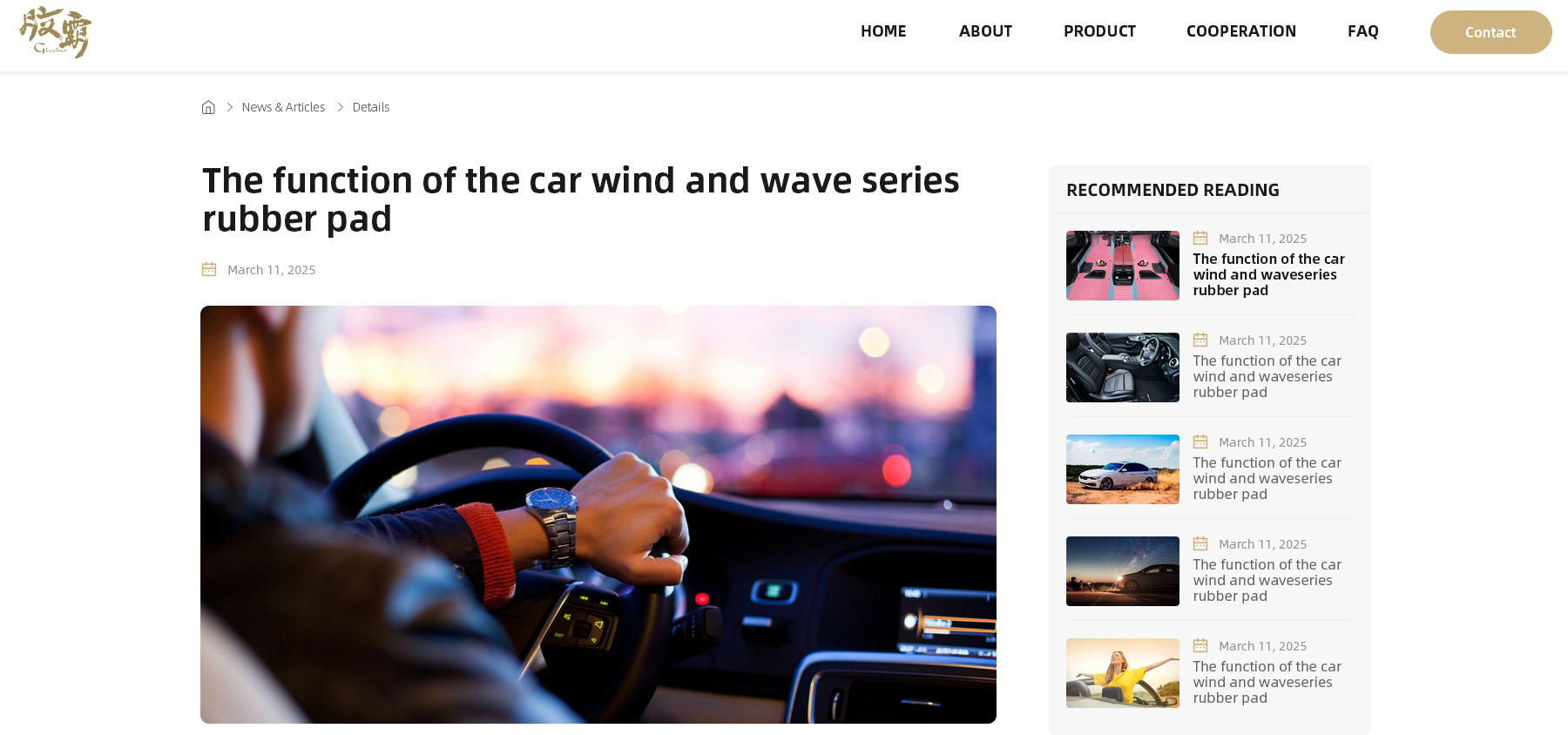1568x735 pixels.
Task: Click the Contact button
Action: (x=1491, y=32)
